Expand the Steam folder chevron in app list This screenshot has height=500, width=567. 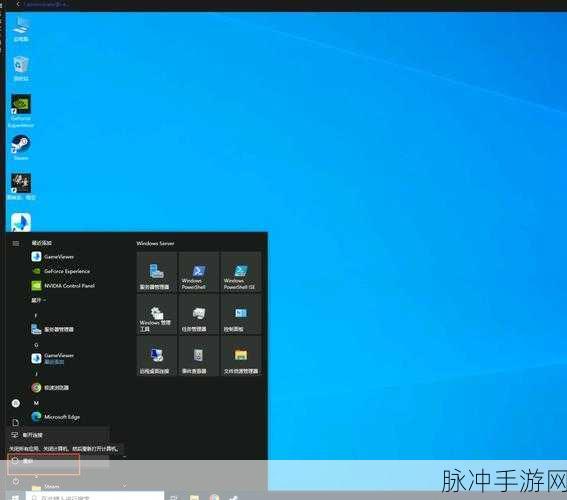coord(124,485)
